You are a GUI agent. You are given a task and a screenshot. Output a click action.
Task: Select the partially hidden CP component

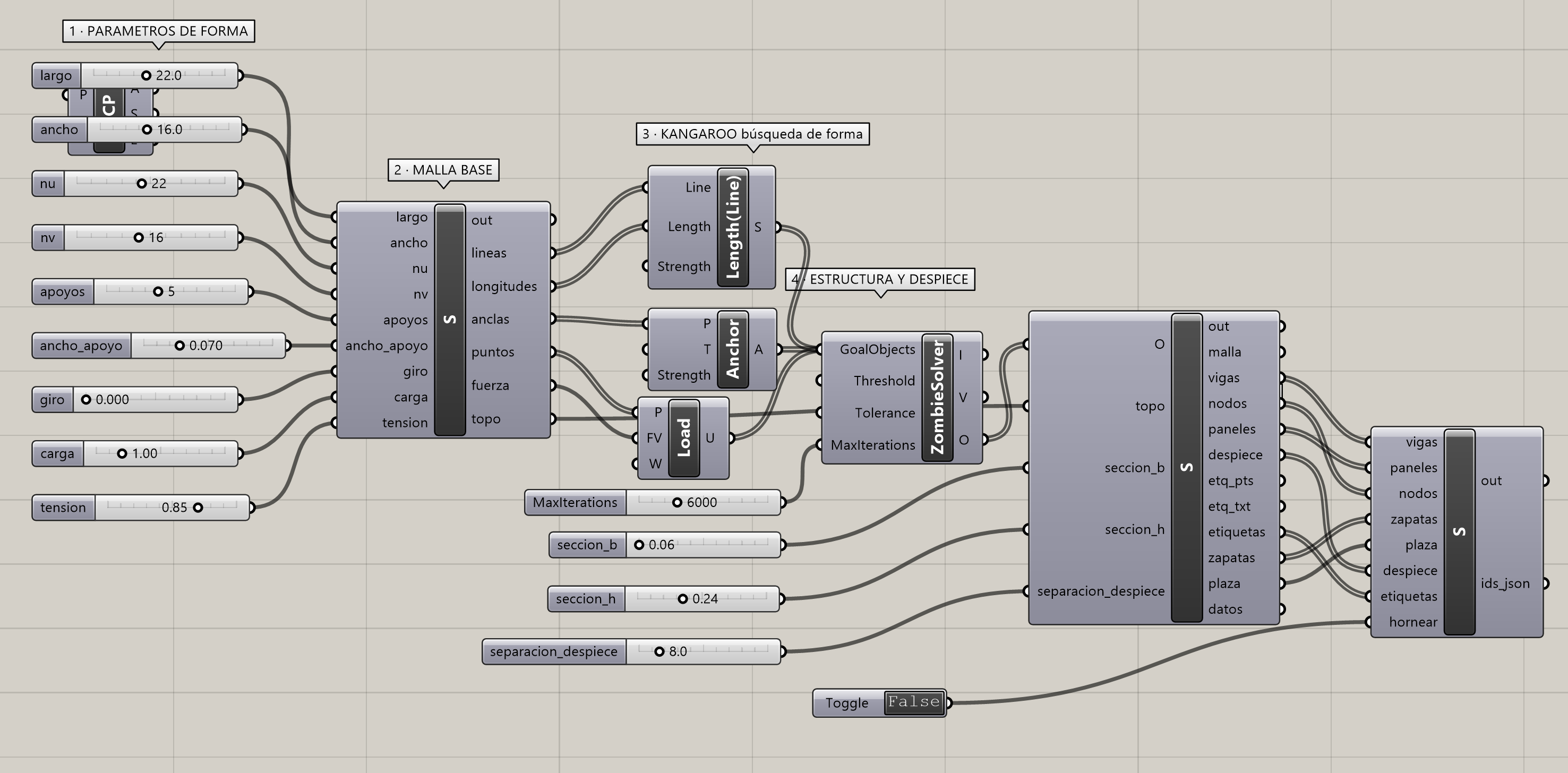pyautogui.click(x=109, y=104)
